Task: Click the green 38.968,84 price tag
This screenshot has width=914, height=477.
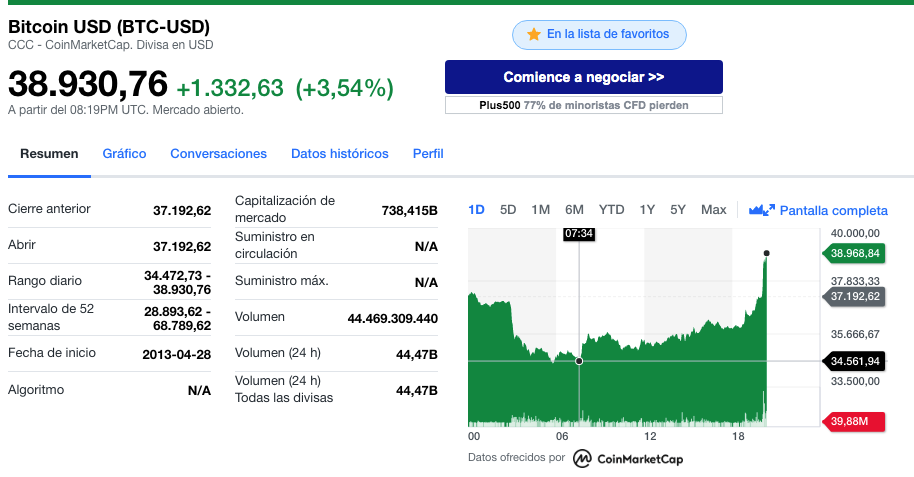Action: coord(854,253)
